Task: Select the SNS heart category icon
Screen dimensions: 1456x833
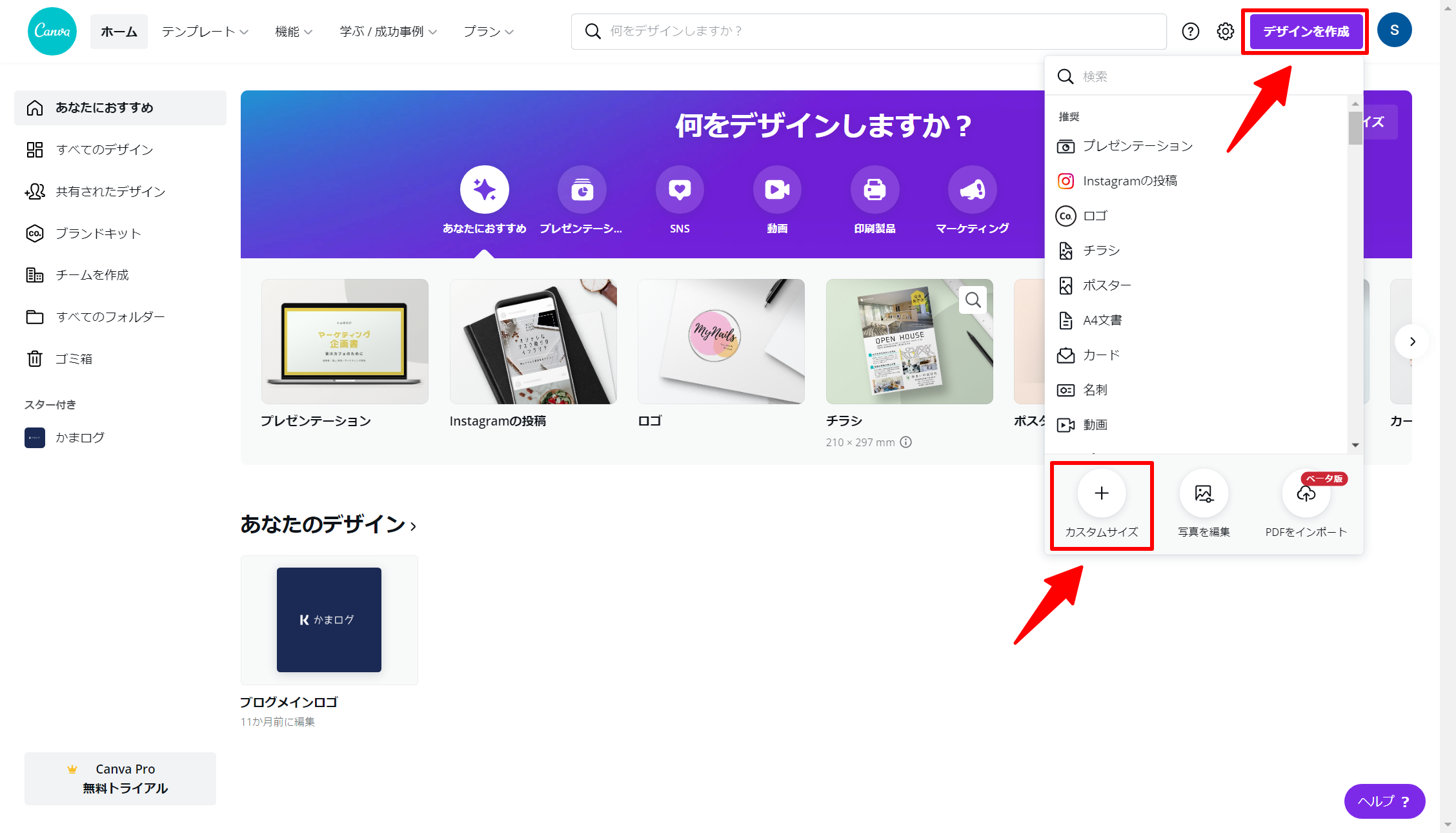Action: click(680, 190)
